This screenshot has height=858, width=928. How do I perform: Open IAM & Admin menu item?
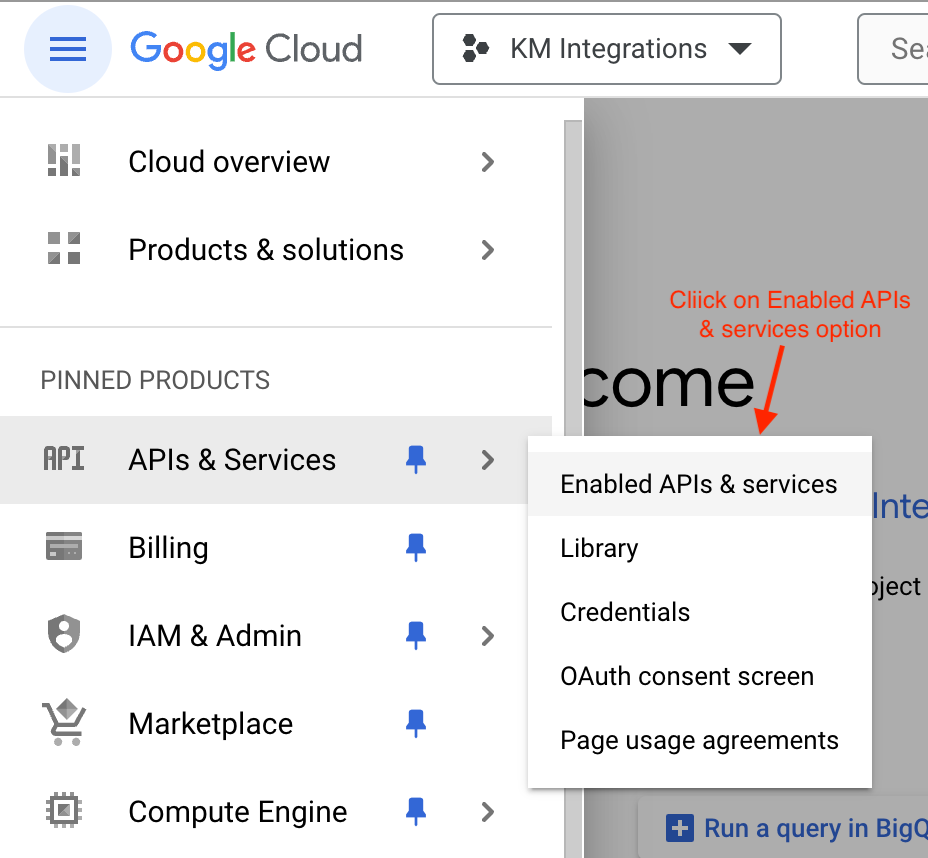click(276, 636)
